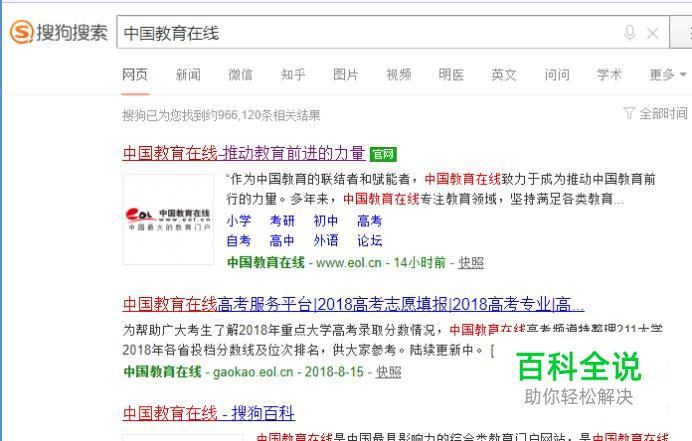
Task: Expand the 更多 dropdown menu
Action: pyautogui.click(x=668, y=75)
